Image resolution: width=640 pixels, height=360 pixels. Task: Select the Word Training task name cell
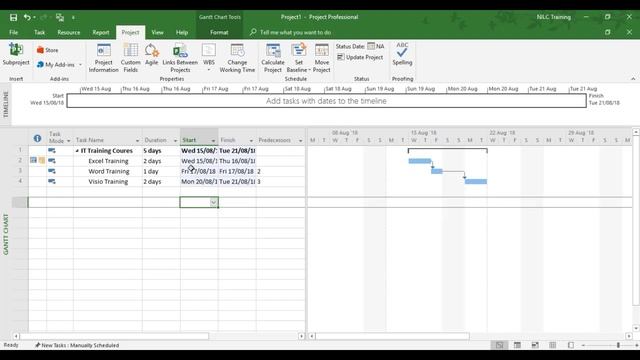[108, 171]
